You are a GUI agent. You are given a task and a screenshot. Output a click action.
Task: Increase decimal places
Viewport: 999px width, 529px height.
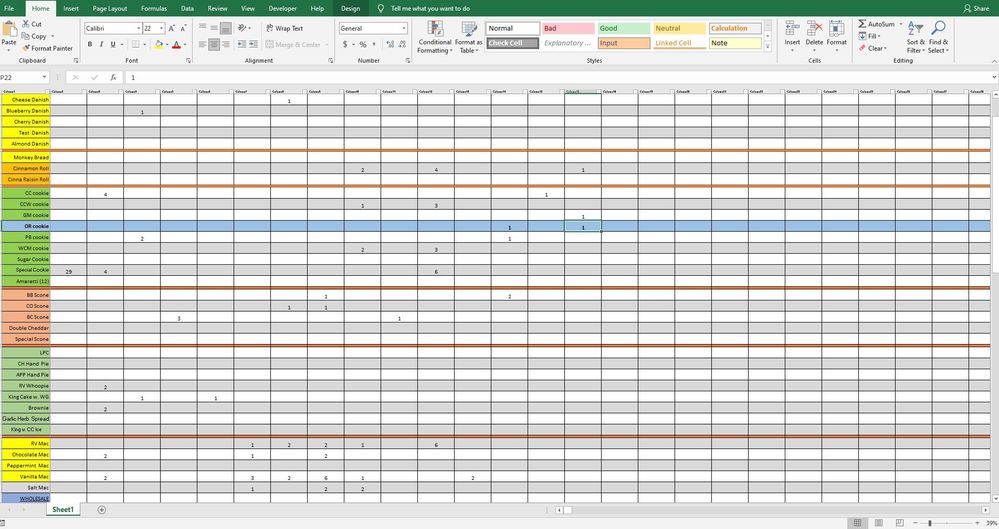click(390, 44)
